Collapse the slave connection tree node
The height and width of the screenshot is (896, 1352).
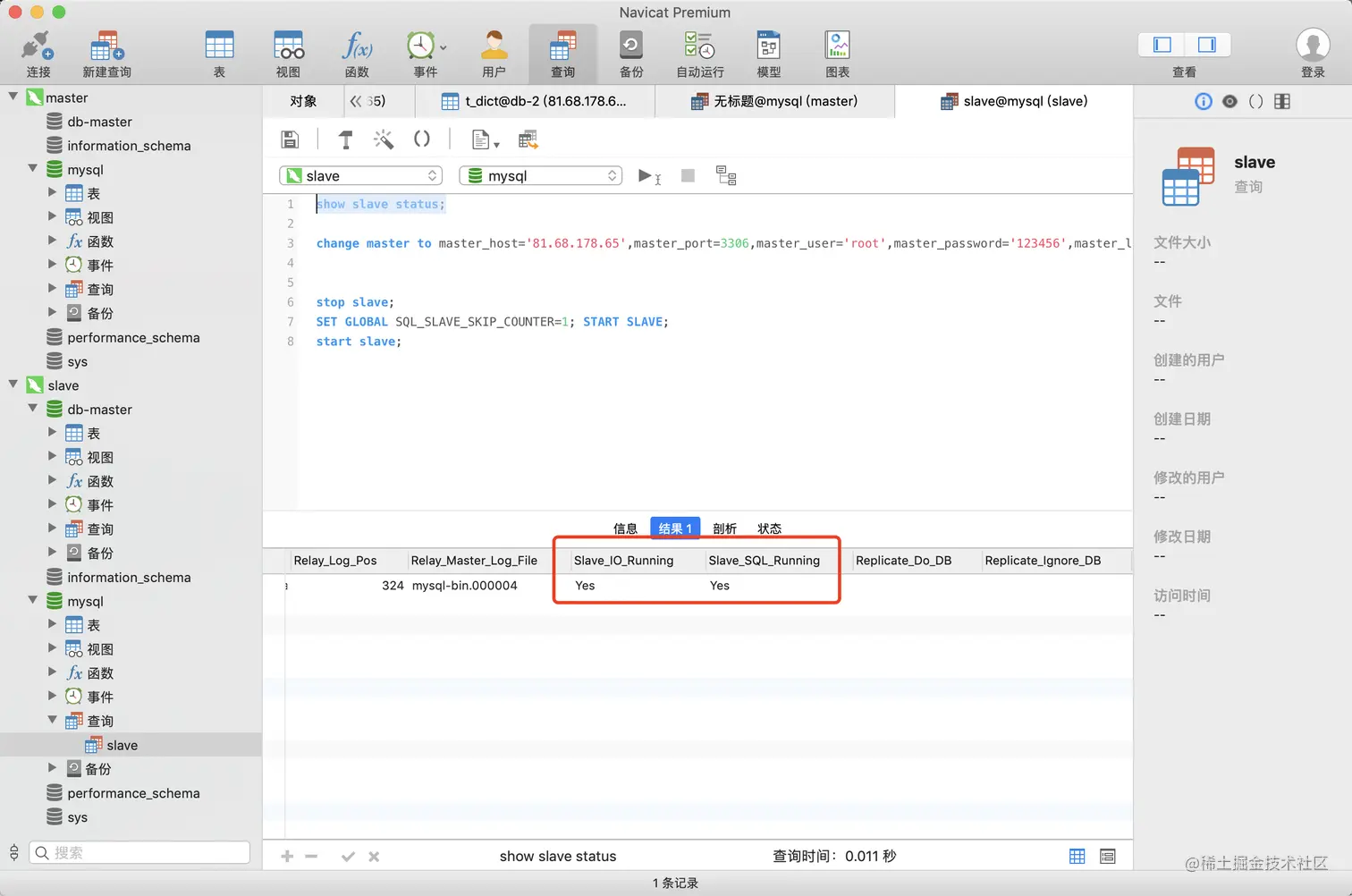[x=13, y=385]
